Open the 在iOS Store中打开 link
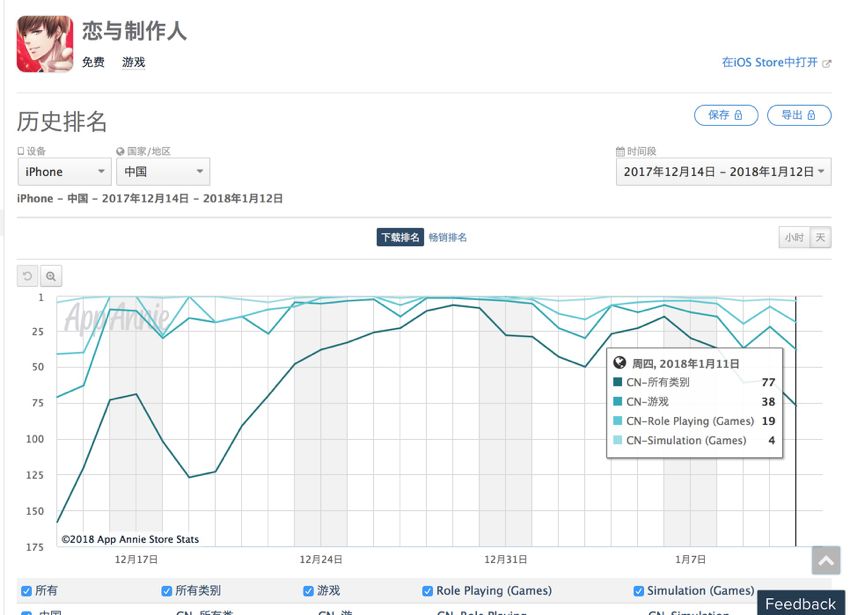 pyautogui.click(x=770, y=63)
